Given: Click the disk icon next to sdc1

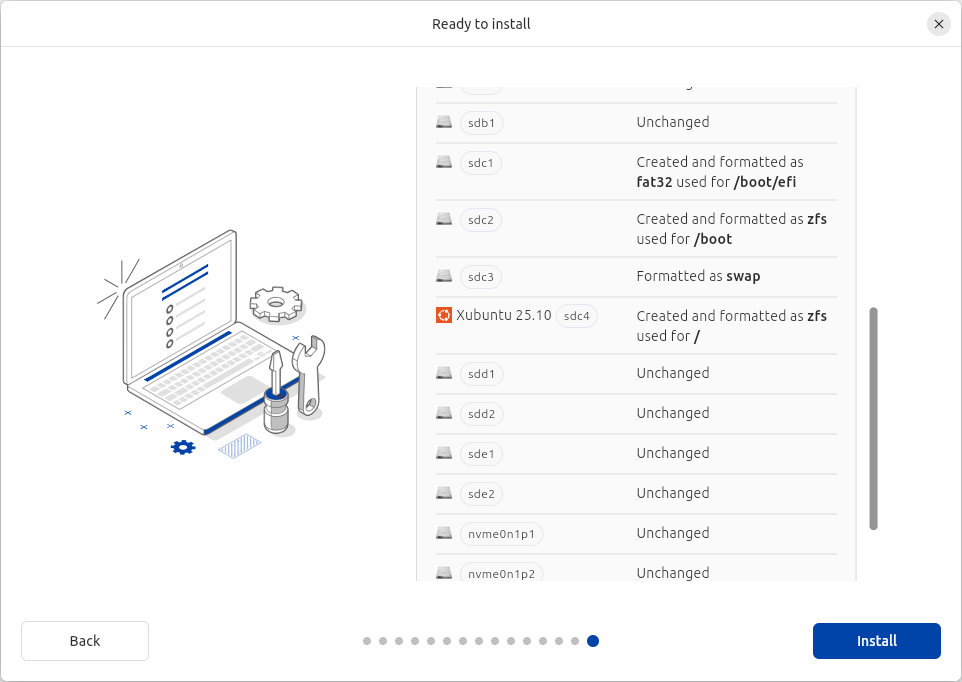Looking at the screenshot, I should coord(444,162).
